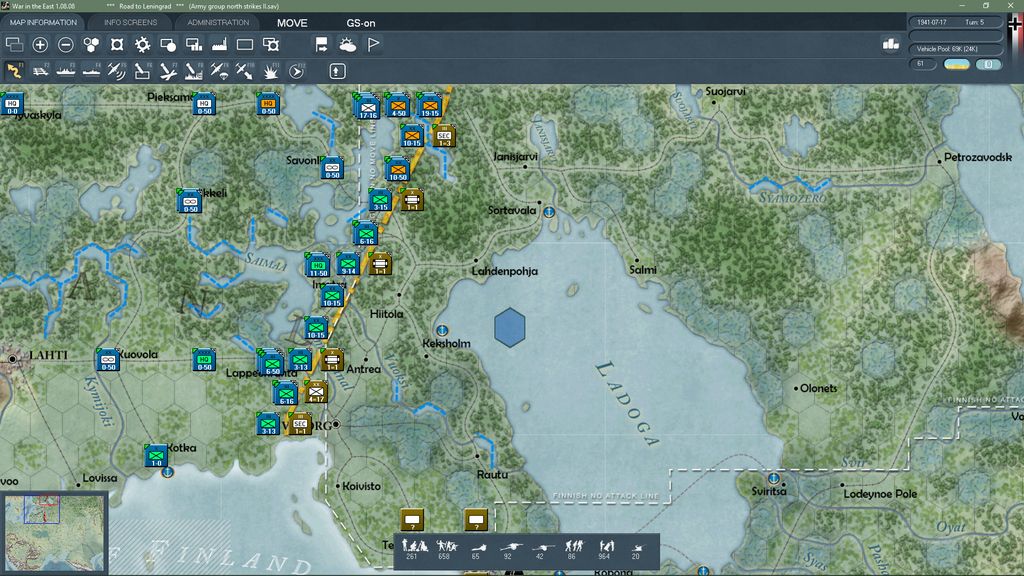Toggle the factory display icon

coord(219,44)
